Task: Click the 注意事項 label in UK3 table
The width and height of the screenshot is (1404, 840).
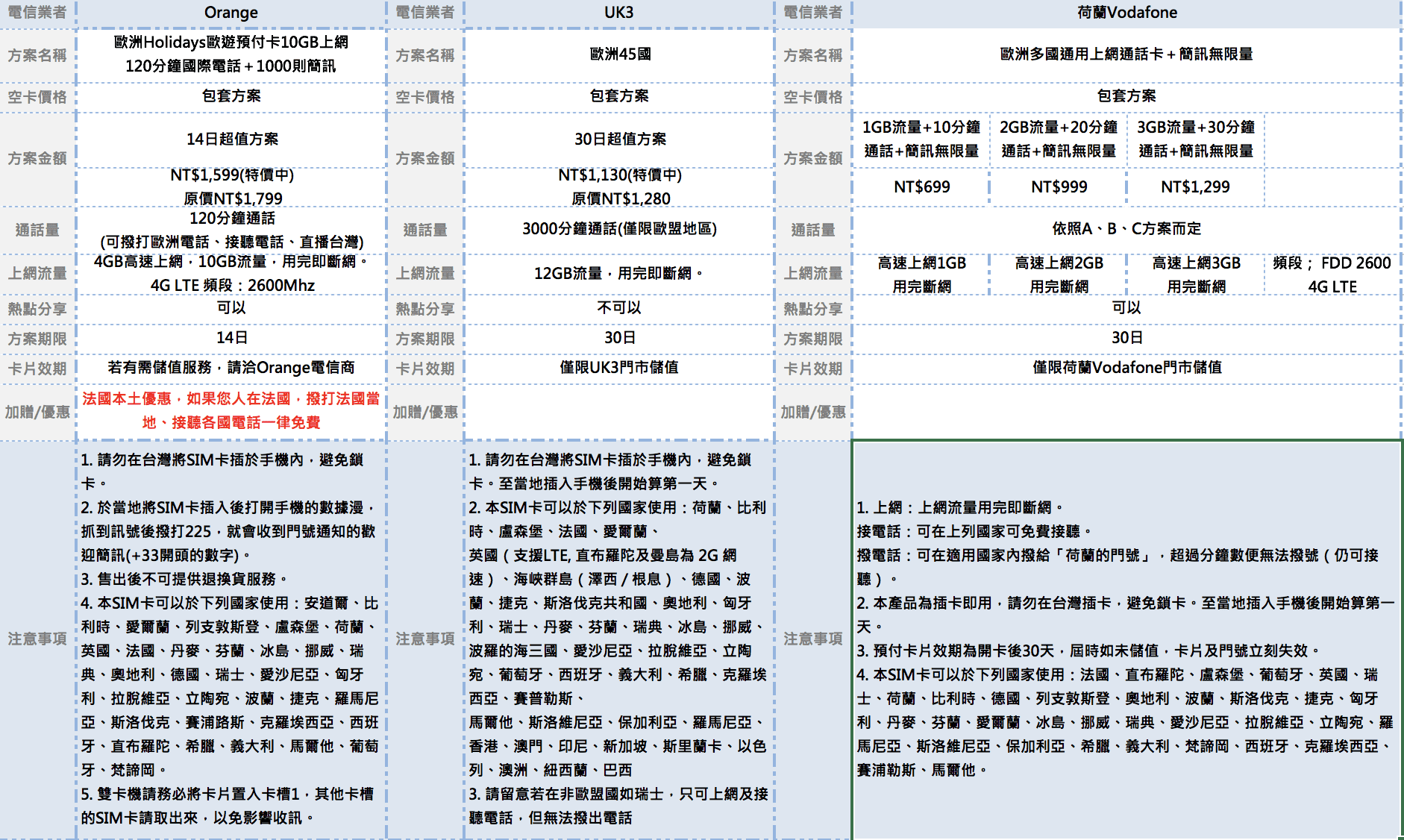Action: pyautogui.click(x=425, y=639)
